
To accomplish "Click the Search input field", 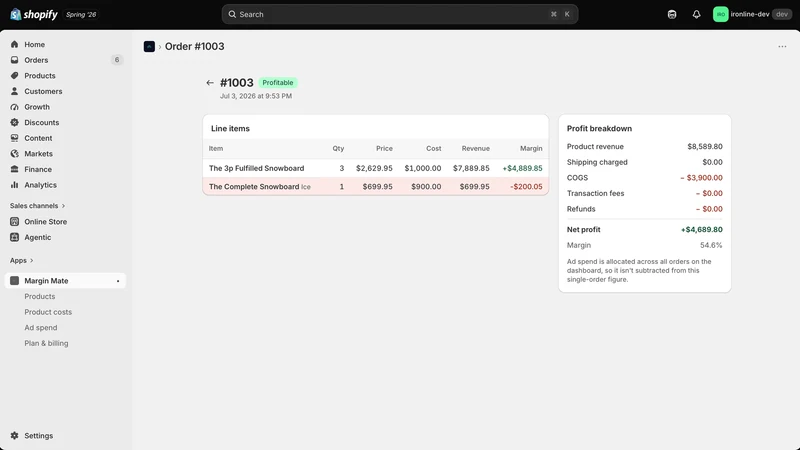I will click(x=399, y=14).
